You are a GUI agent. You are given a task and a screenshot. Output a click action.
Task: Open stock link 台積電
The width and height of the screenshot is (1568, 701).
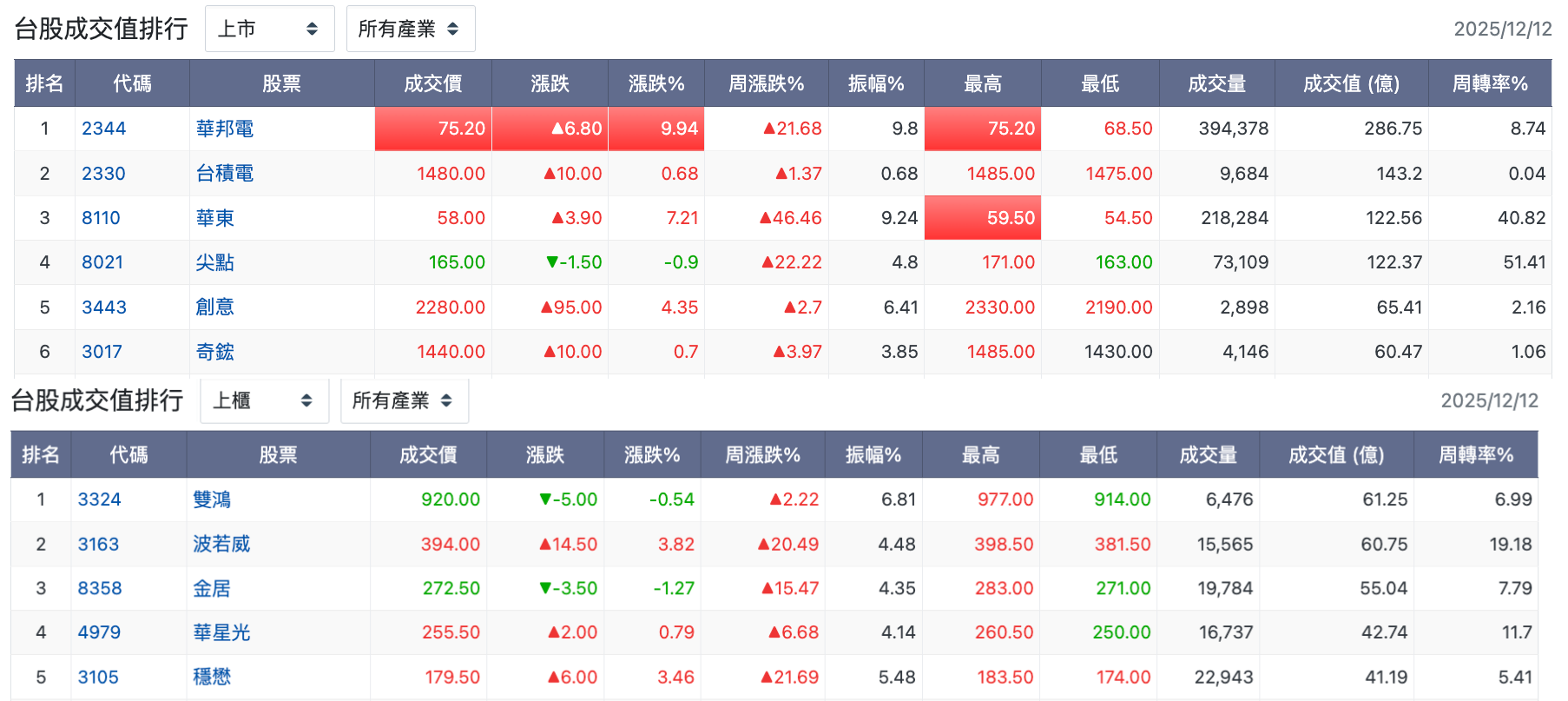[225, 174]
